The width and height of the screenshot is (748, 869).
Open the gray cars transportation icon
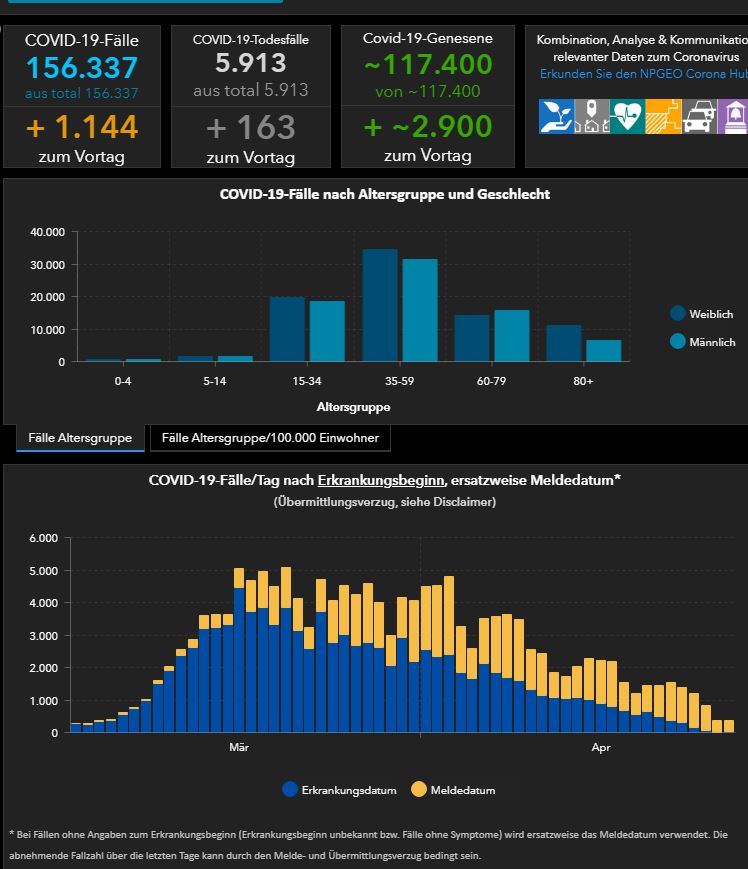[x=699, y=116]
